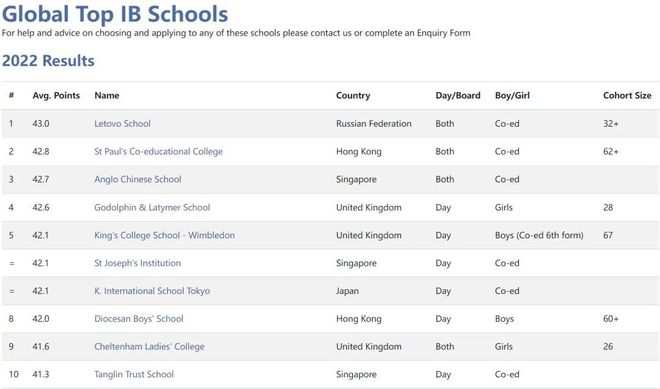The image size is (660, 389).
Task: Open the Cheltenham Ladies' College link
Action: point(149,346)
